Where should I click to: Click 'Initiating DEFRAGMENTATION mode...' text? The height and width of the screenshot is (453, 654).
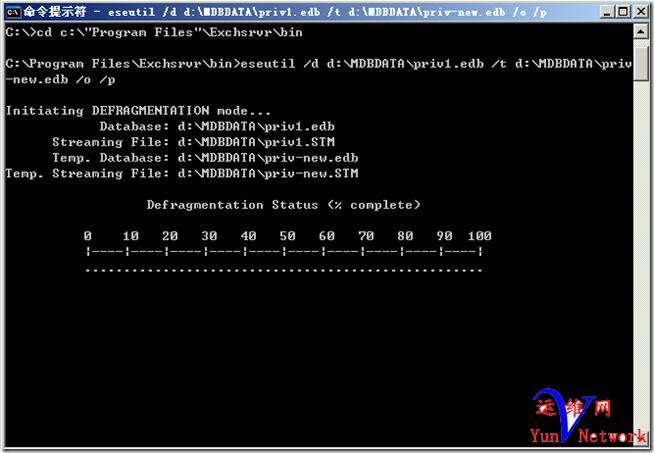click(x=138, y=111)
